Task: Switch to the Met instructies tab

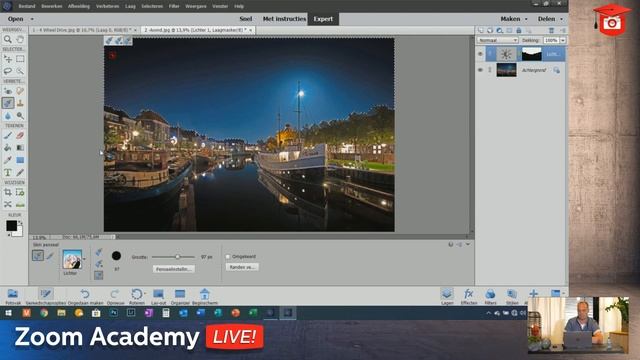Action: [x=284, y=19]
